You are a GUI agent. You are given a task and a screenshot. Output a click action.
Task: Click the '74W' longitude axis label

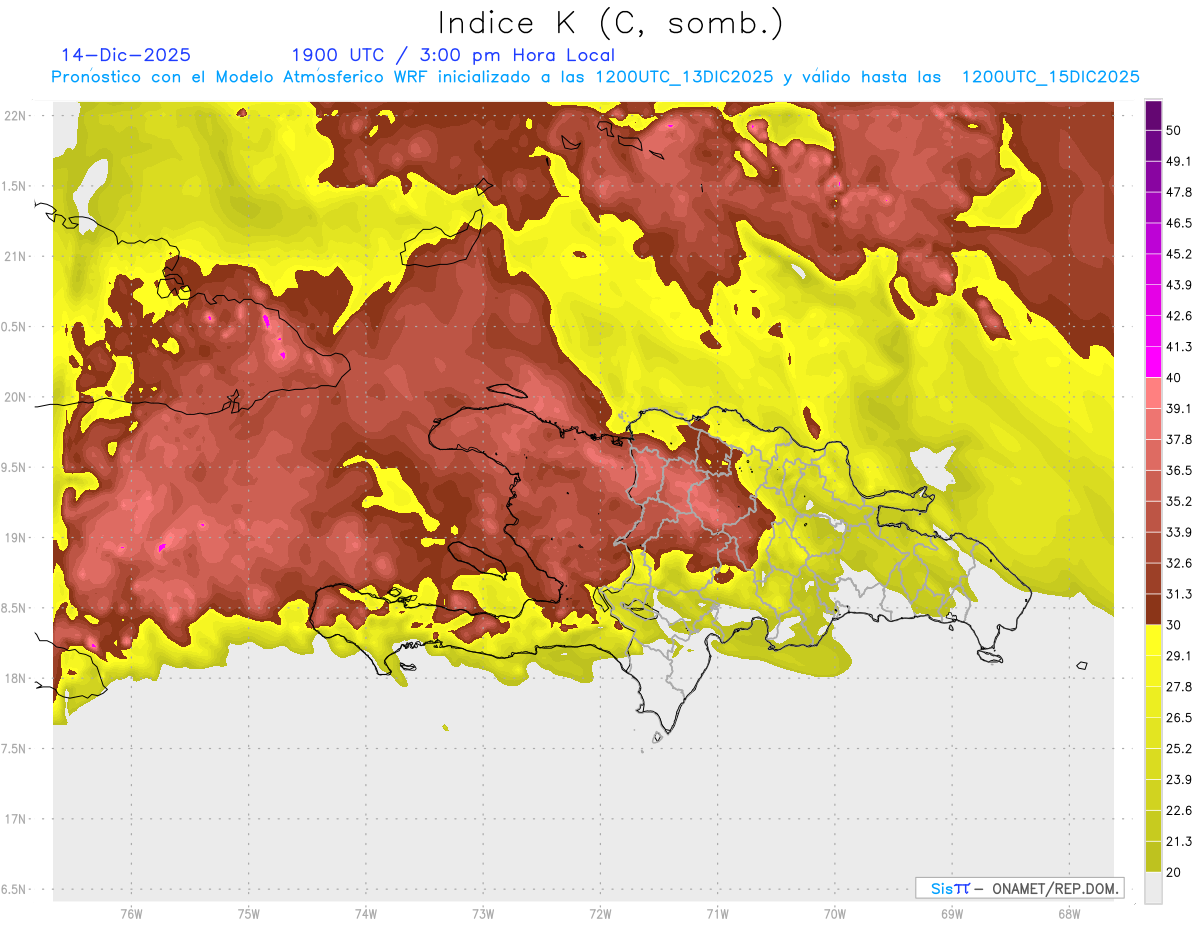click(366, 913)
